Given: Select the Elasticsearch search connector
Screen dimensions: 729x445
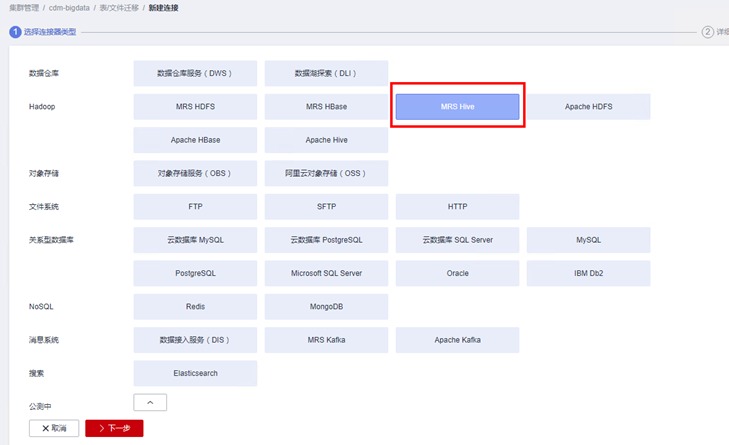Looking at the screenshot, I should click(195, 373).
